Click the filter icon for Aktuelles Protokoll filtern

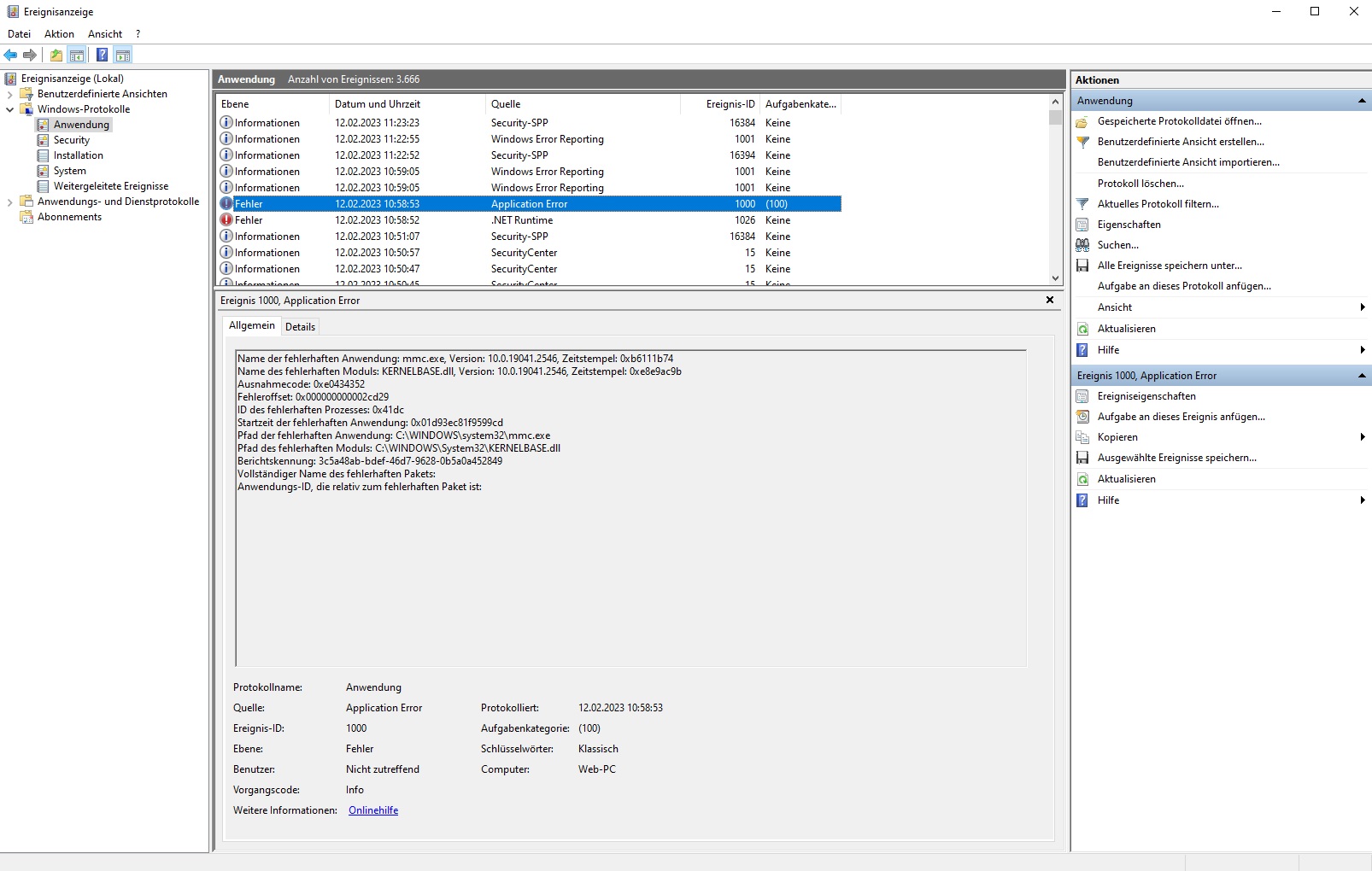point(1082,204)
